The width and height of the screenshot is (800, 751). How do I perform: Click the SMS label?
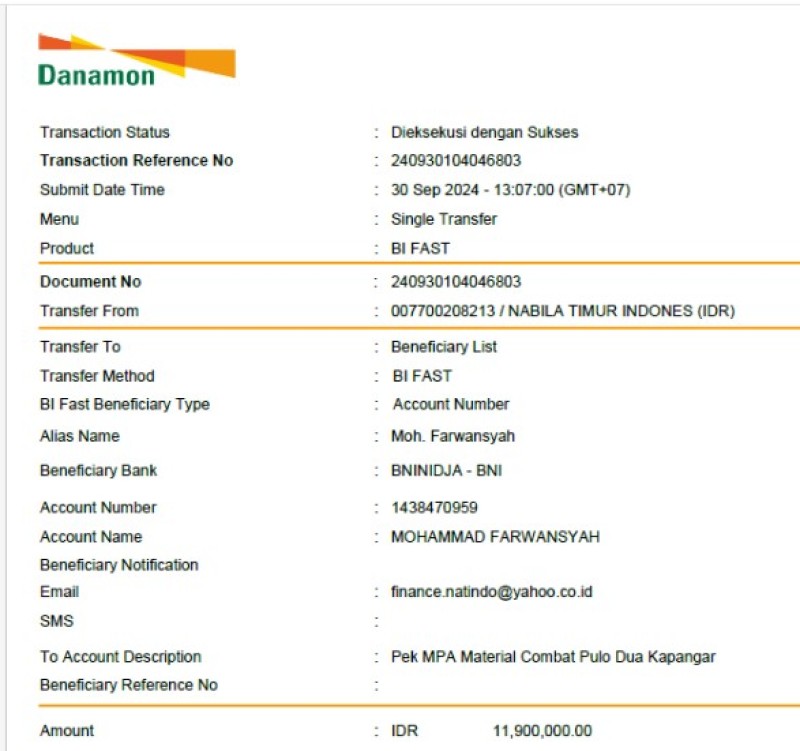(x=57, y=621)
